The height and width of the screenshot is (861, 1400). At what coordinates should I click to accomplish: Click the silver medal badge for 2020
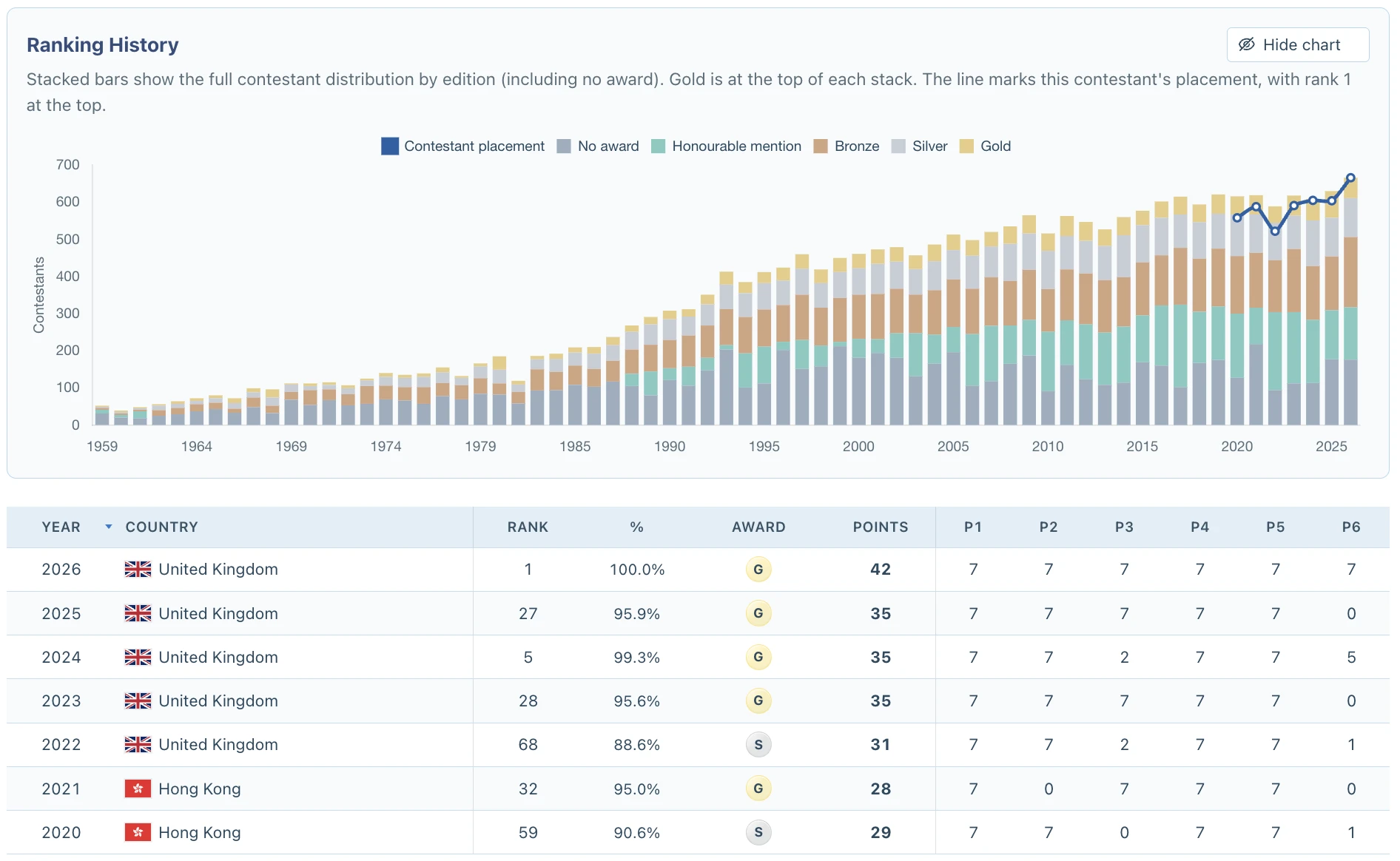click(758, 832)
